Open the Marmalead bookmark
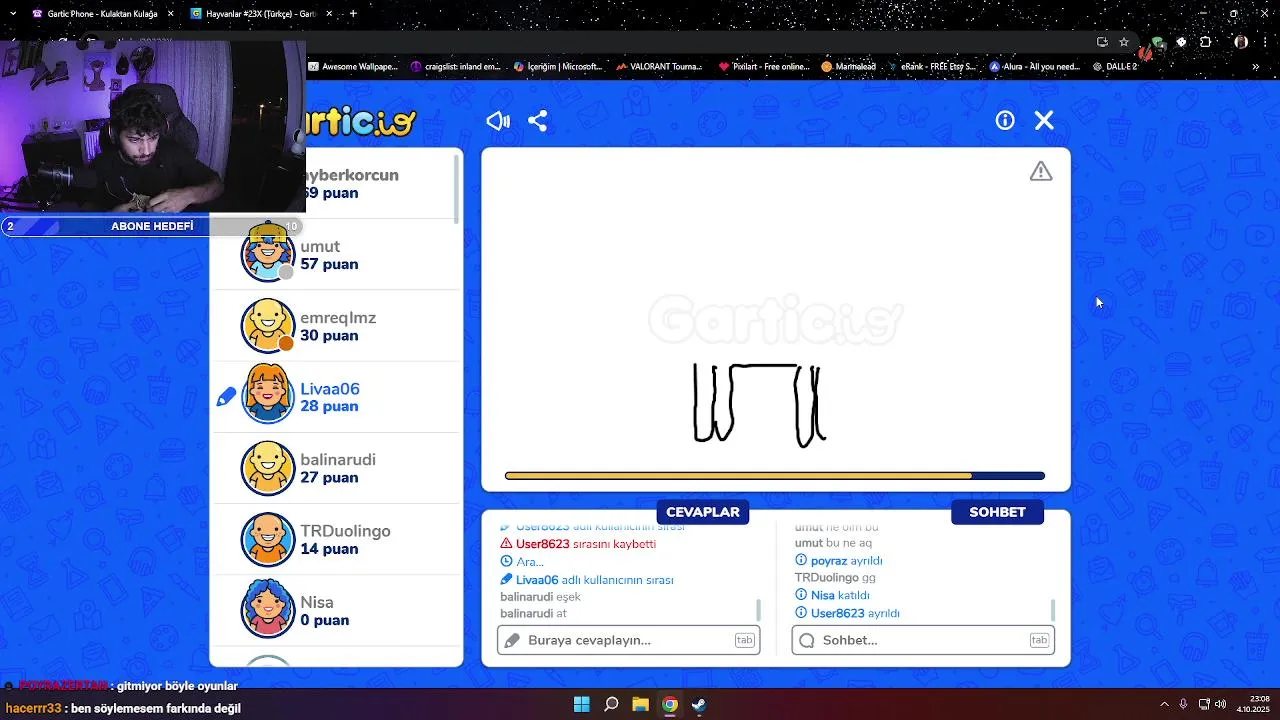The width and height of the screenshot is (1280, 720). coord(848,67)
